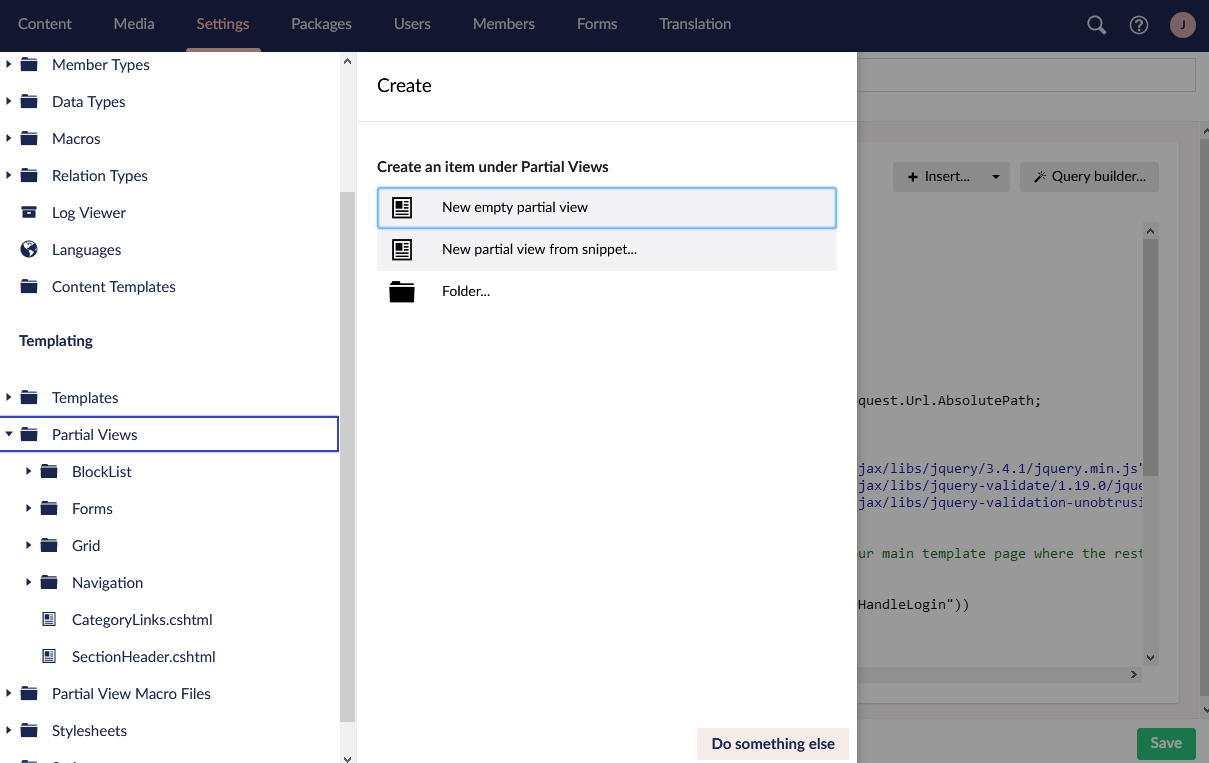Click the Folder... icon in Create panel

click(402, 292)
